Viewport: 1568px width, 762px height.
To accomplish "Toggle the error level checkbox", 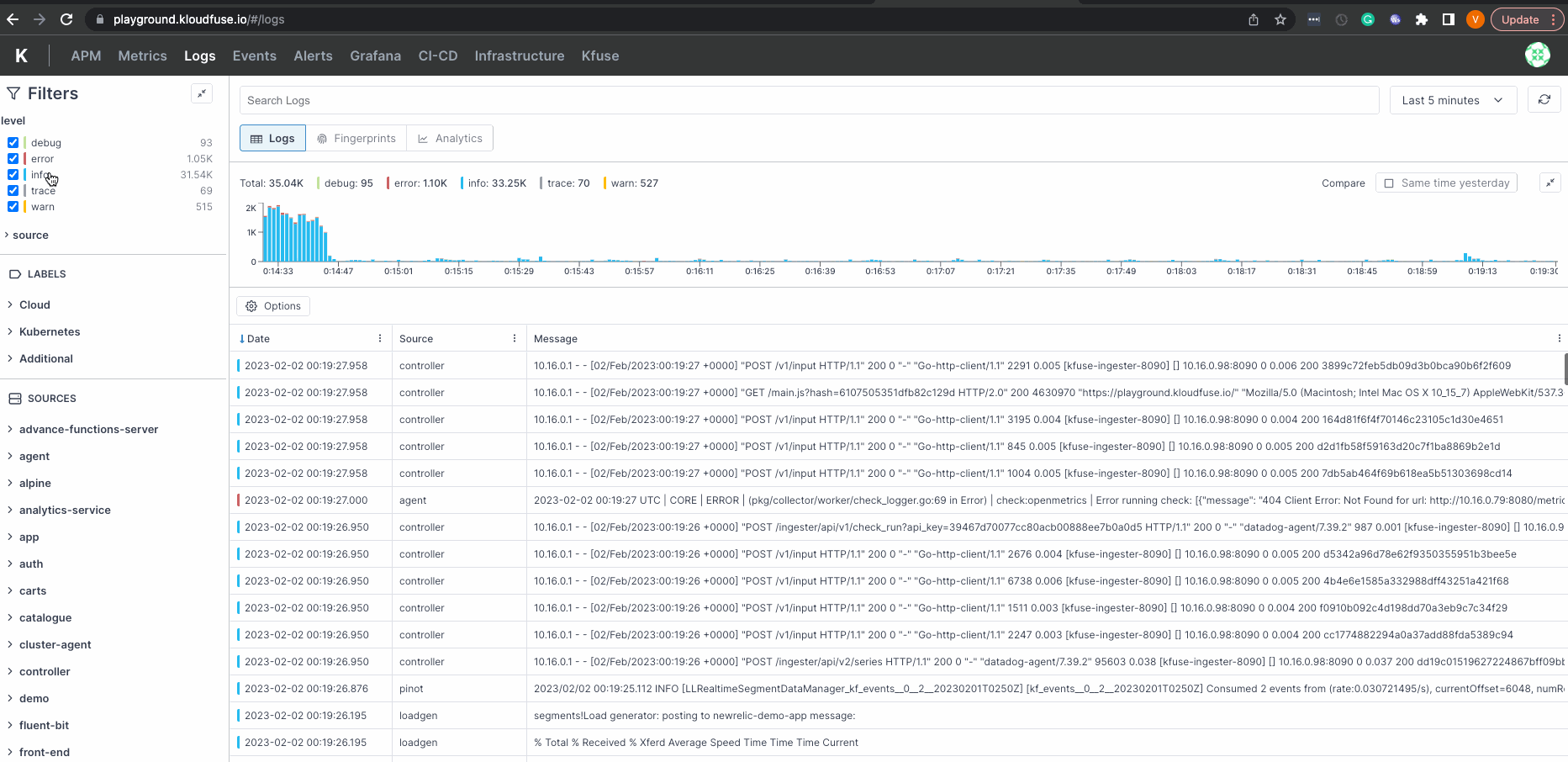I will [x=13, y=159].
